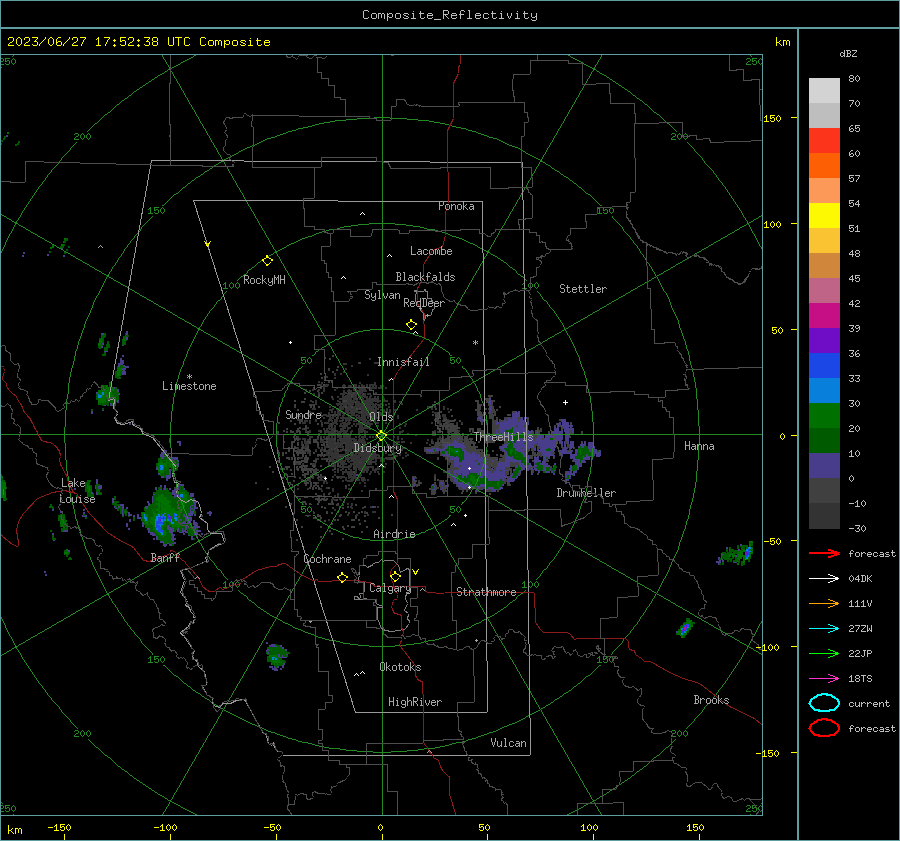Click the Calgary city label
The image size is (900, 841).
point(390,588)
